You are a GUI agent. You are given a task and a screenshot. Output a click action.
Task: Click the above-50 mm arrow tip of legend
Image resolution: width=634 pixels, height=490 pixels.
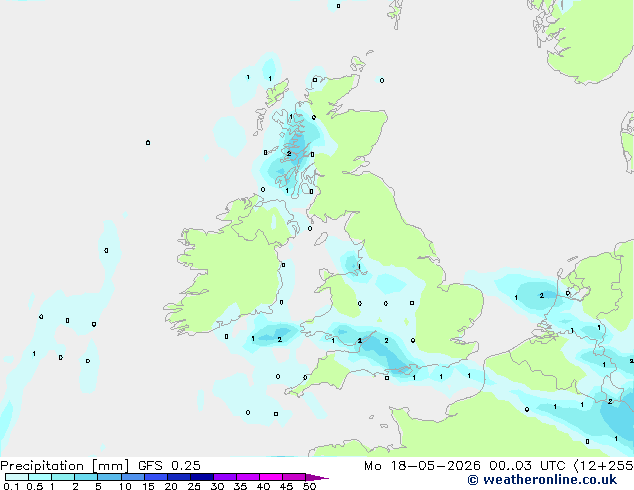coord(317,477)
